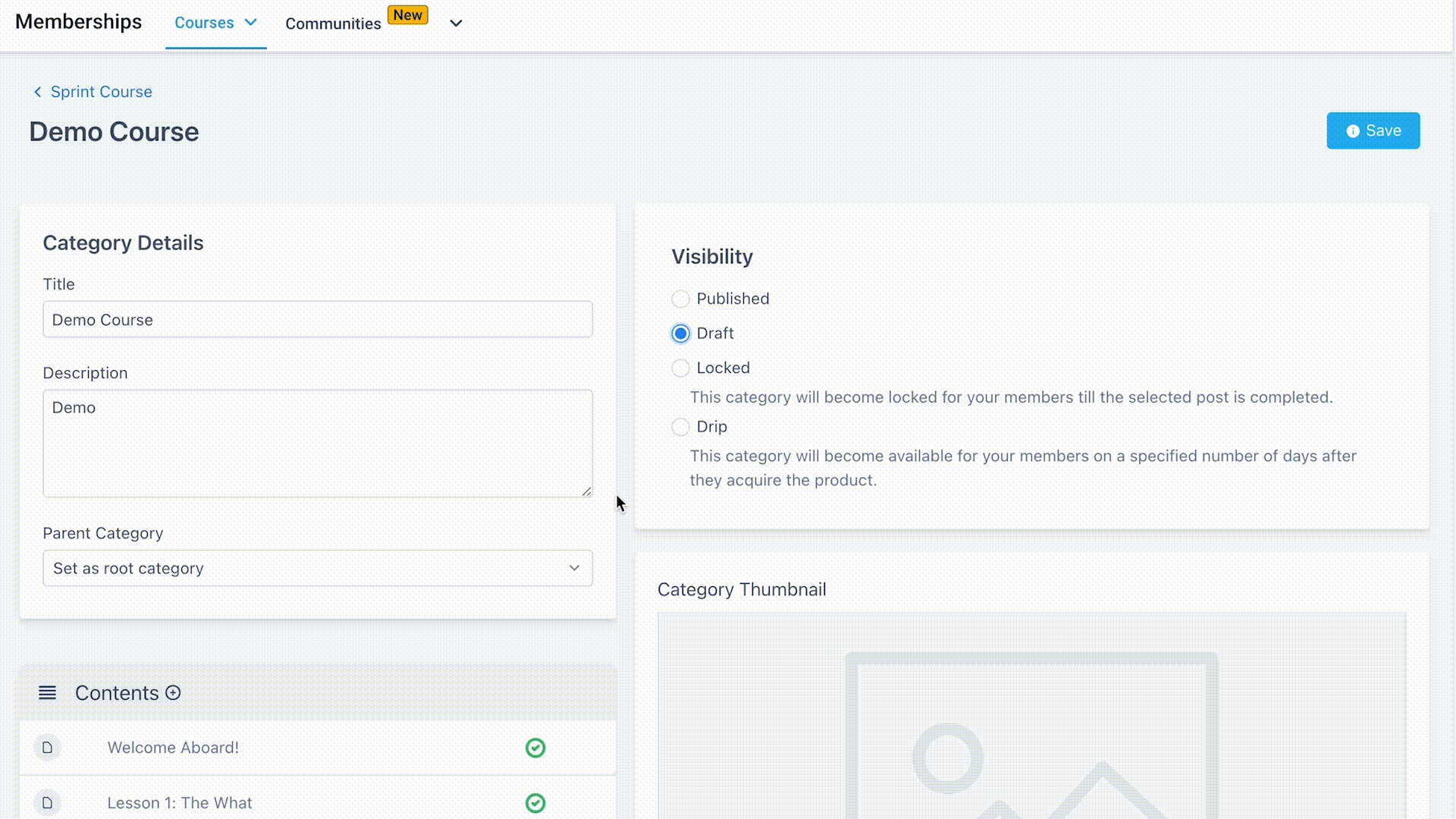Screen dimensions: 1456x819
Task: Click the back chevron beside Sprint Course
Action: [x=37, y=92]
